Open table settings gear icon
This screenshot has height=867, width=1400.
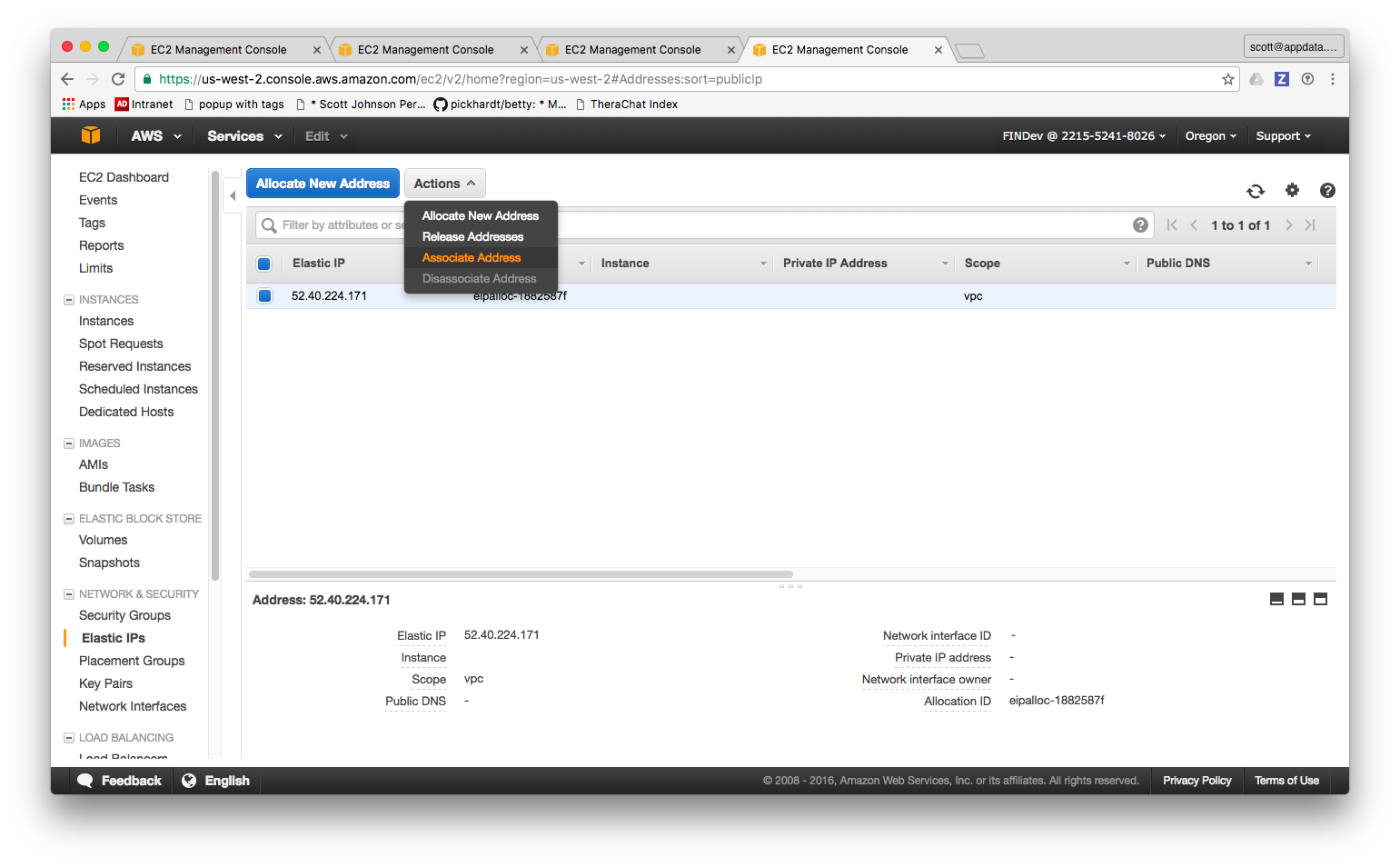[x=1292, y=190]
